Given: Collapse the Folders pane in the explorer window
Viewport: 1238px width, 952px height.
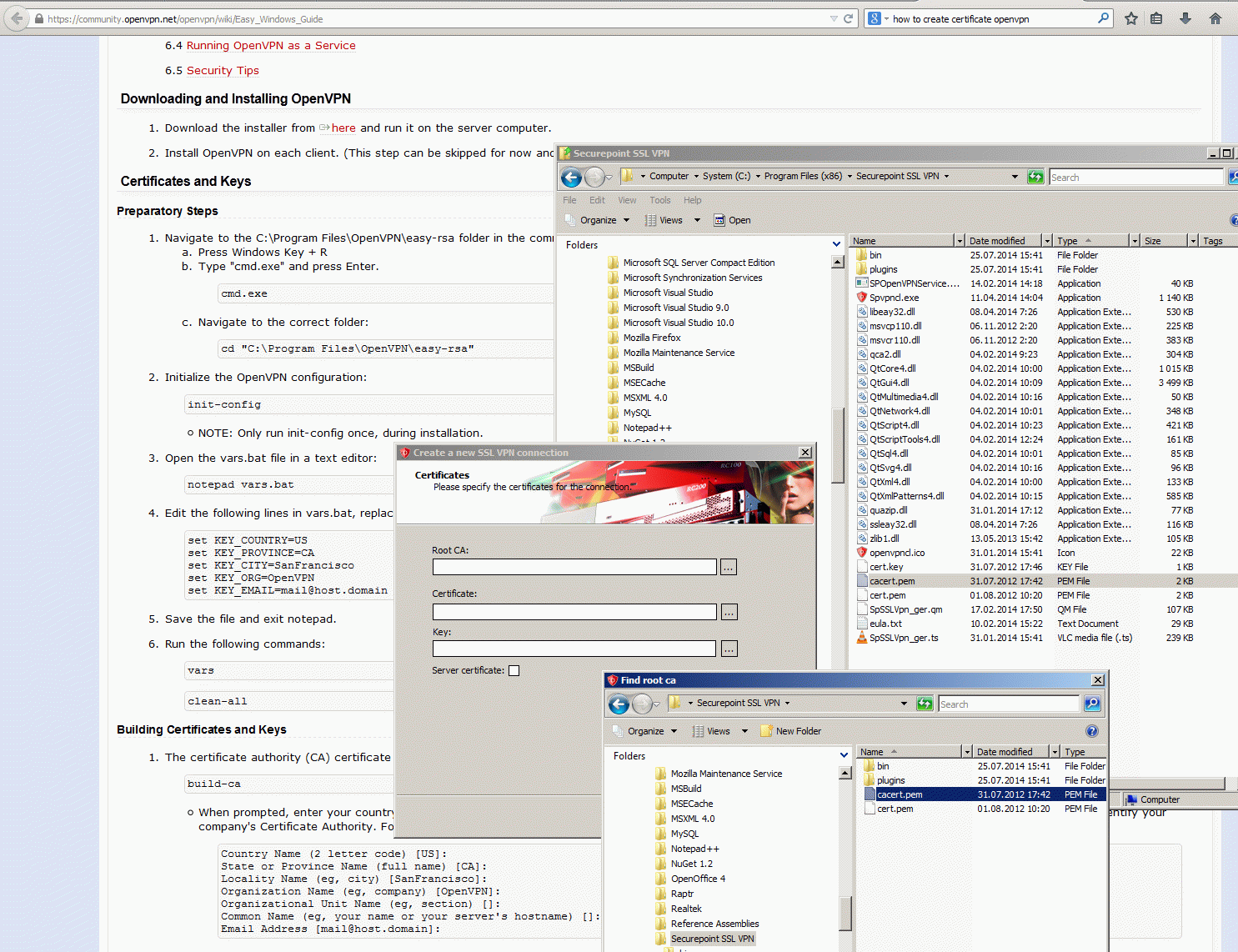Looking at the screenshot, I should 836,244.
